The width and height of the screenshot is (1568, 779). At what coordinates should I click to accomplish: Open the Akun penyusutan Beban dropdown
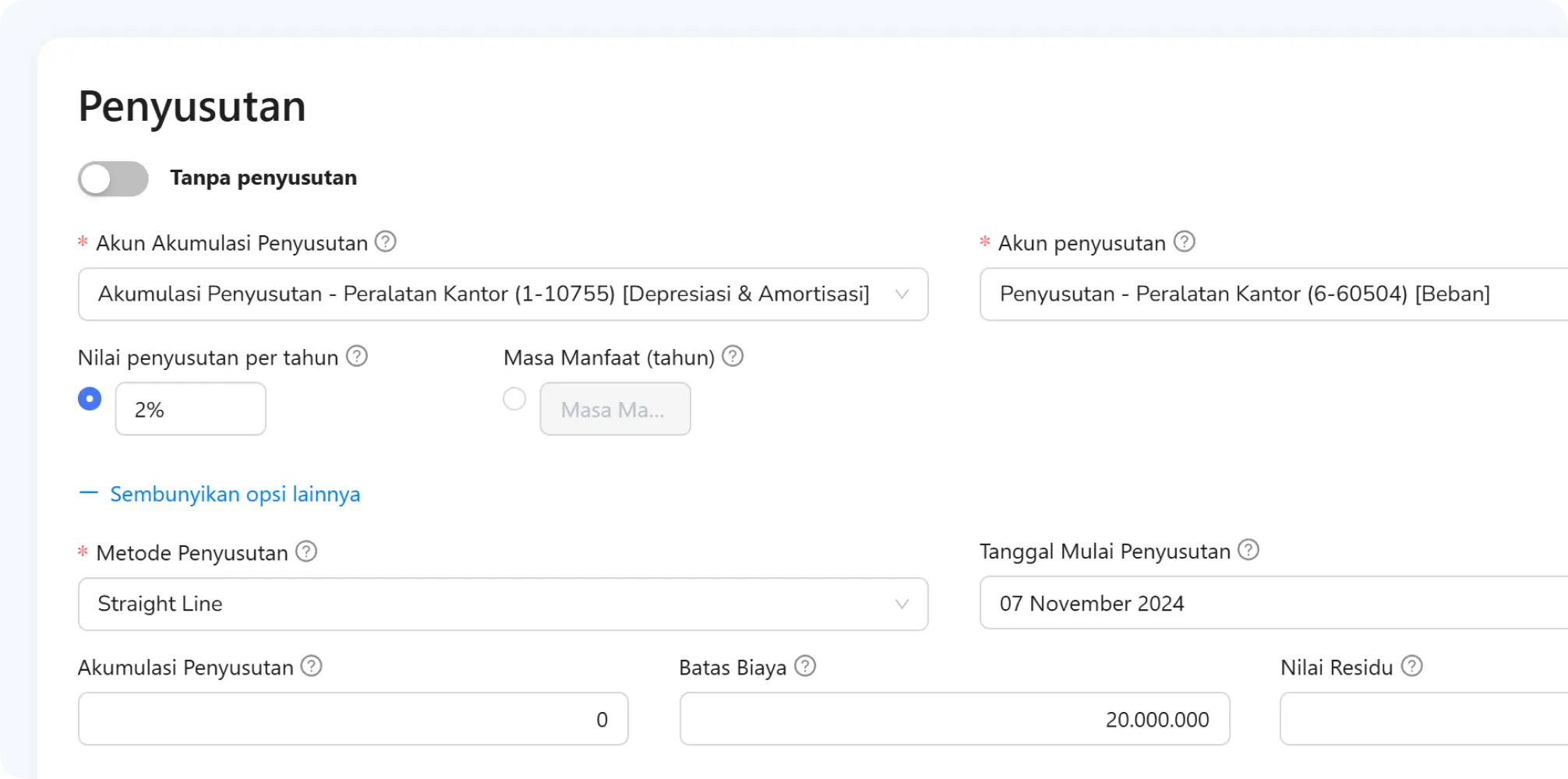tap(1273, 294)
